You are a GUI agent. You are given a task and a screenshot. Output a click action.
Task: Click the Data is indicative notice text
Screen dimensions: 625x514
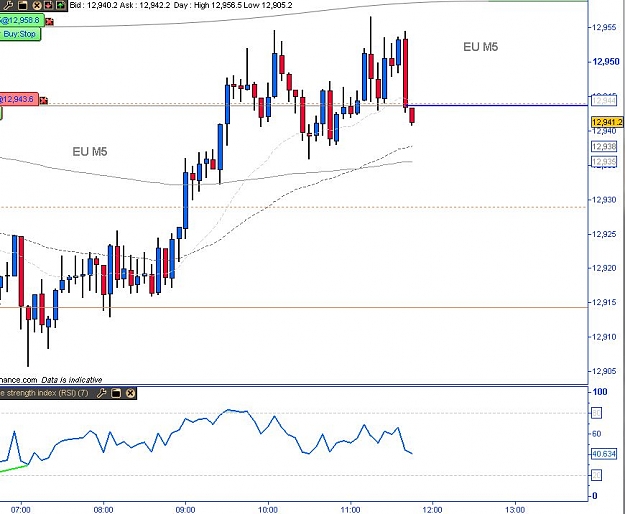[72, 380]
